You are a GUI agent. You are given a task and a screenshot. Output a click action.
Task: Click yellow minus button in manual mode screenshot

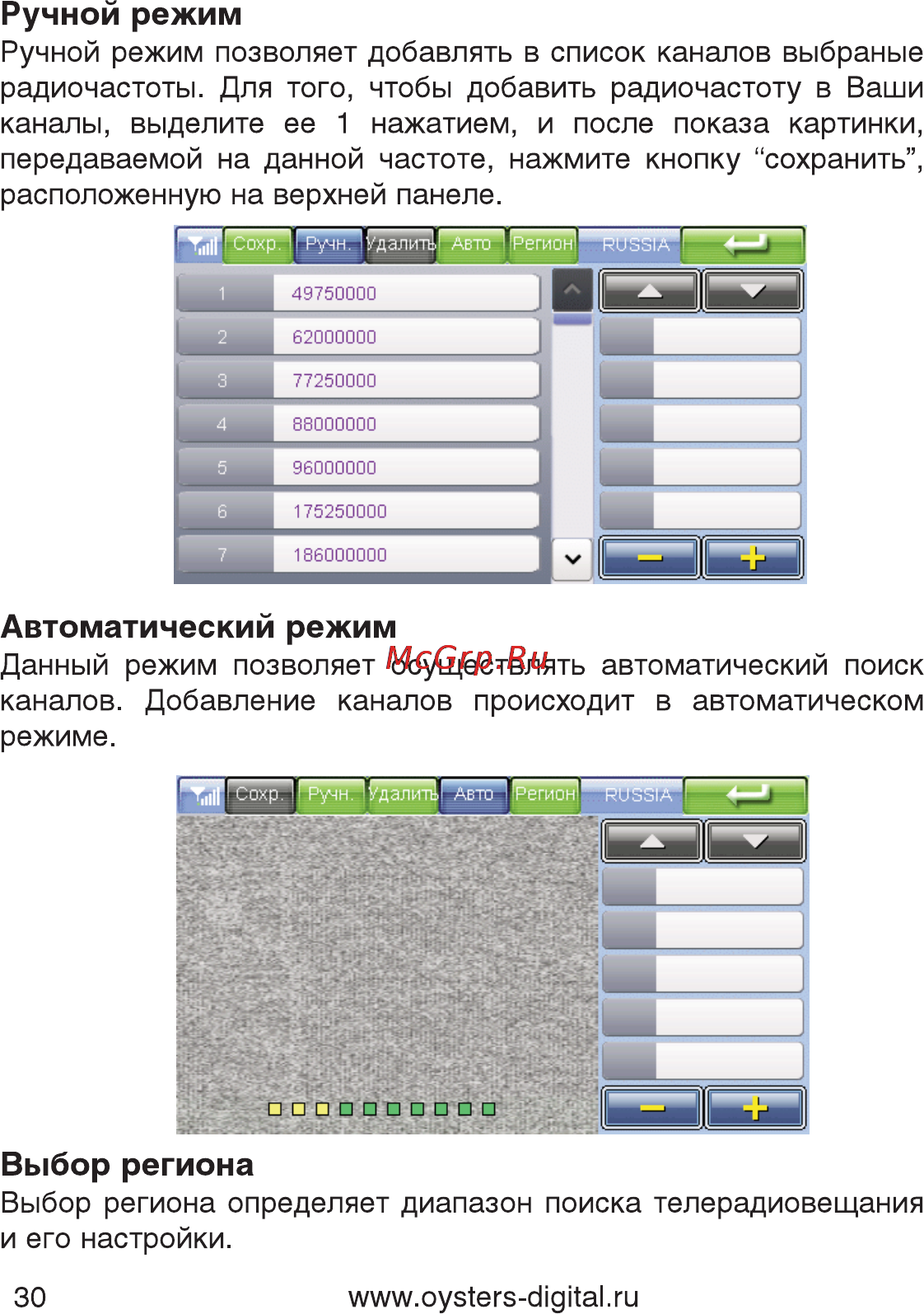click(x=650, y=559)
